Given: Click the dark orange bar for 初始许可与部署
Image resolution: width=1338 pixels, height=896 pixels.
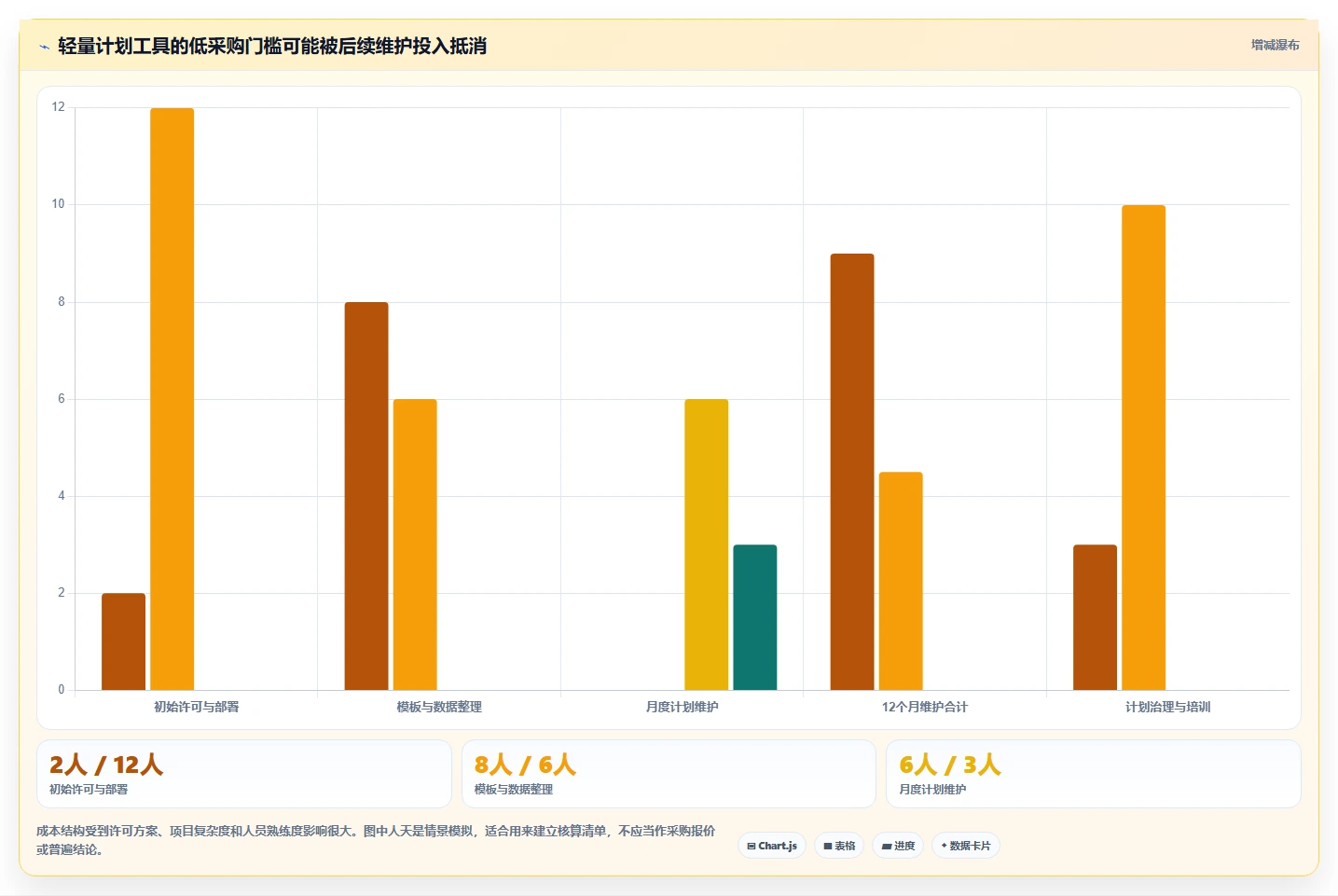Looking at the screenshot, I should (123, 641).
